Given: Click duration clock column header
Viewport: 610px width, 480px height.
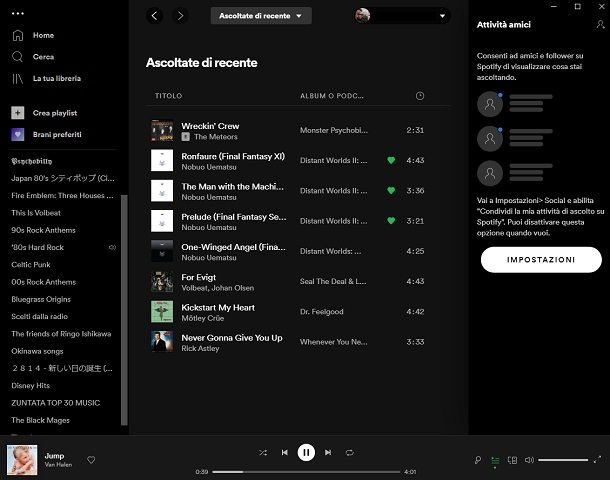Looking at the screenshot, I should tap(420, 96).
